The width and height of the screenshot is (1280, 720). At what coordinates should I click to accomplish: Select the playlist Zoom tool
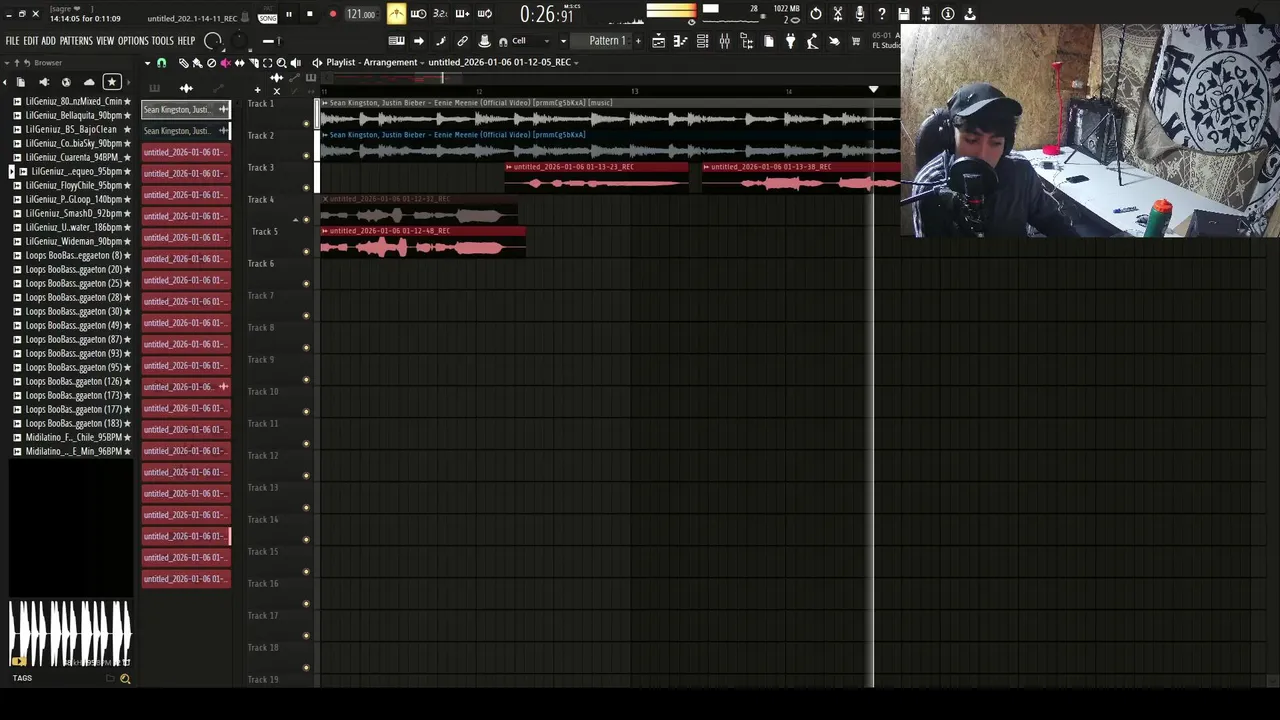(x=281, y=63)
